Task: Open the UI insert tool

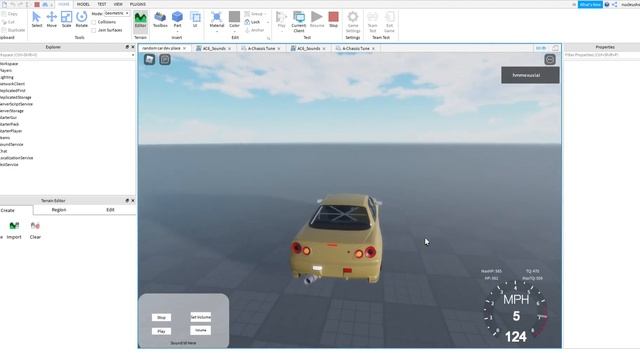Action: point(195,20)
